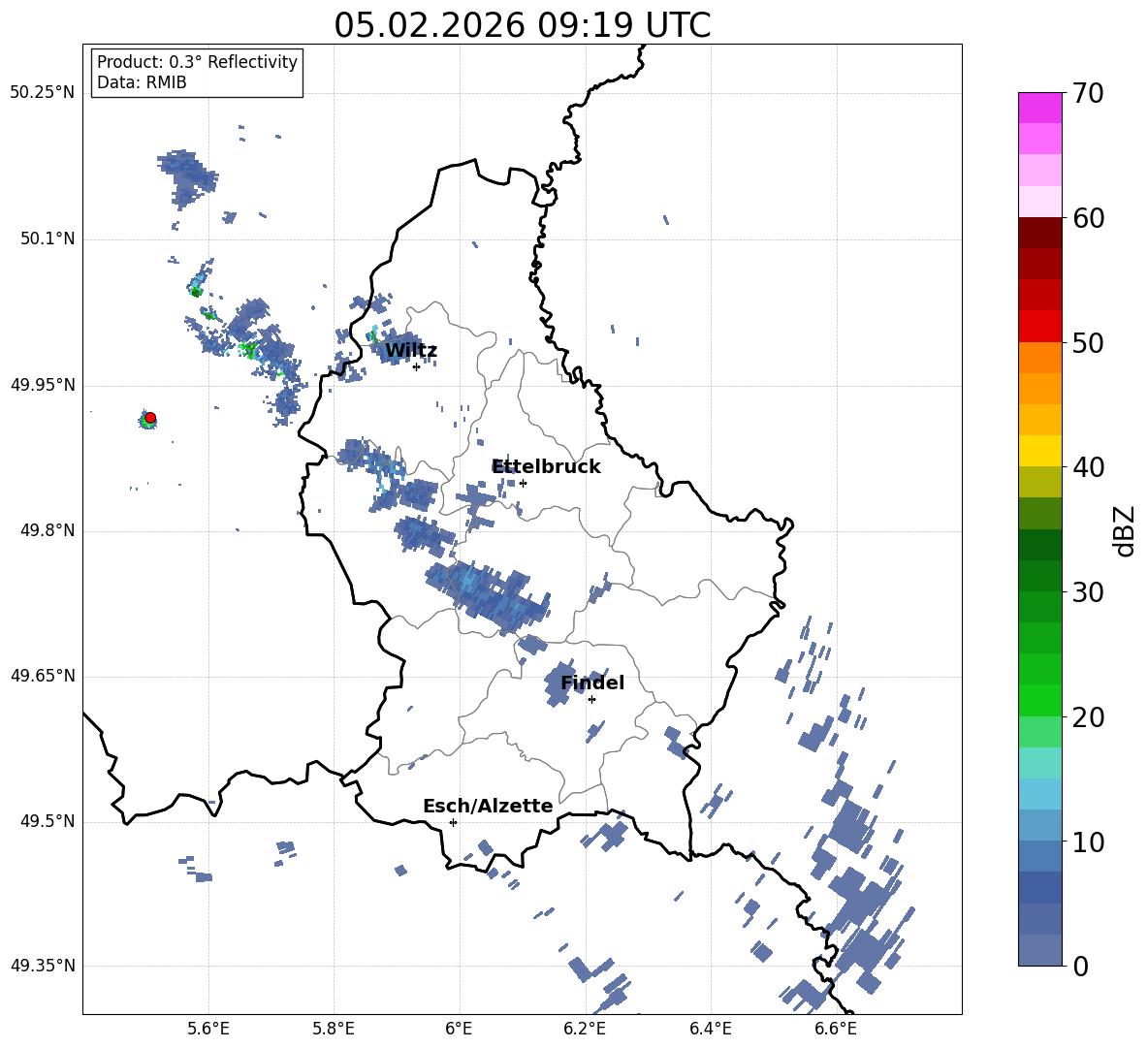1148x1048 pixels.
Task: Click the 5.6°E longitude label
Action: (x=207, y=1029)
